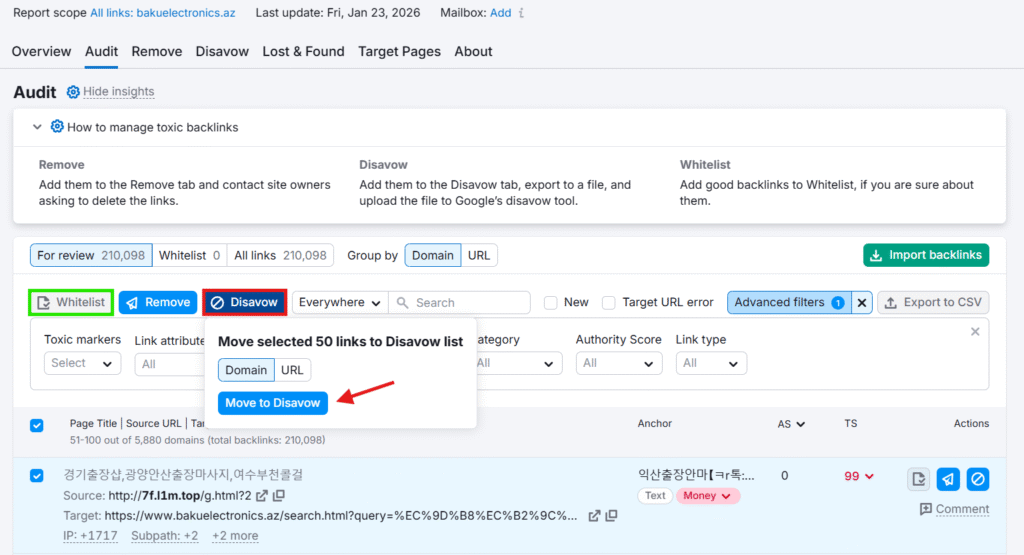Viewport: 1024px width, 555px height.
Task: Switch to Overview tab
Action: (41, 52)
